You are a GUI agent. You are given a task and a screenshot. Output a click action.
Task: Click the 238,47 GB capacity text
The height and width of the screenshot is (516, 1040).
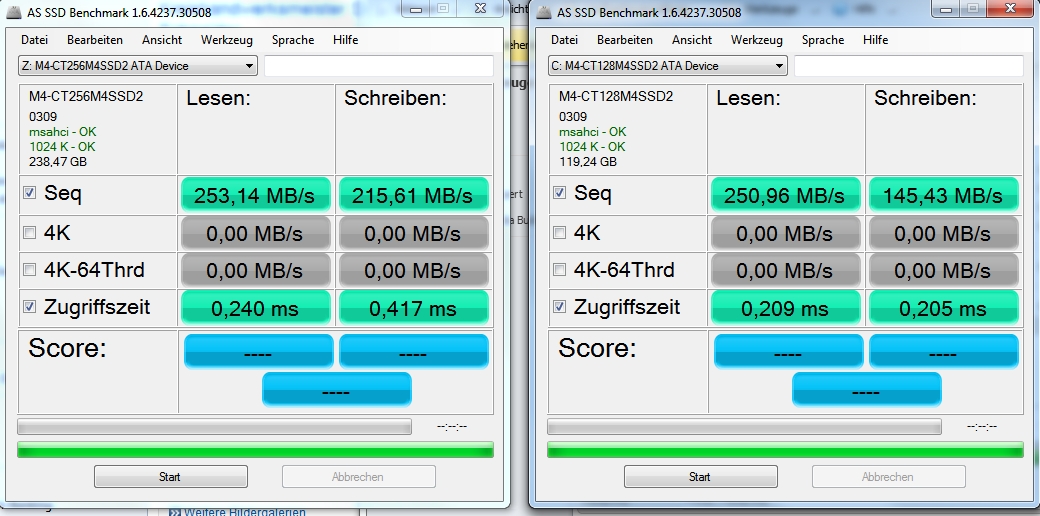58,162
